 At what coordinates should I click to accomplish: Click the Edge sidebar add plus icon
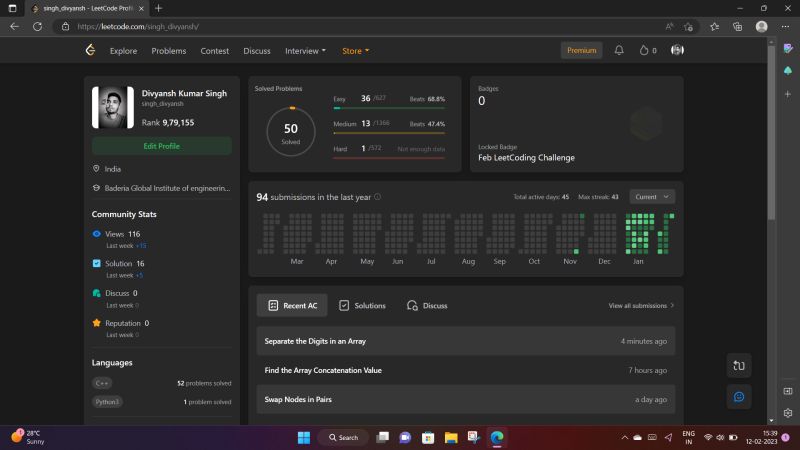point(788,94)
